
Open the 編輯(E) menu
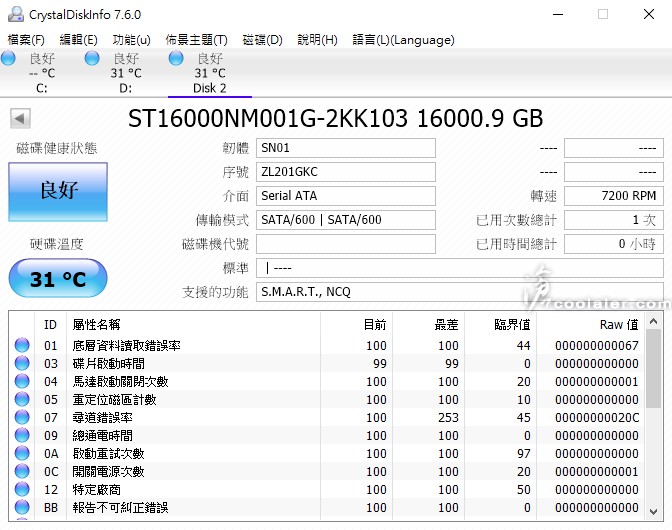78,40
